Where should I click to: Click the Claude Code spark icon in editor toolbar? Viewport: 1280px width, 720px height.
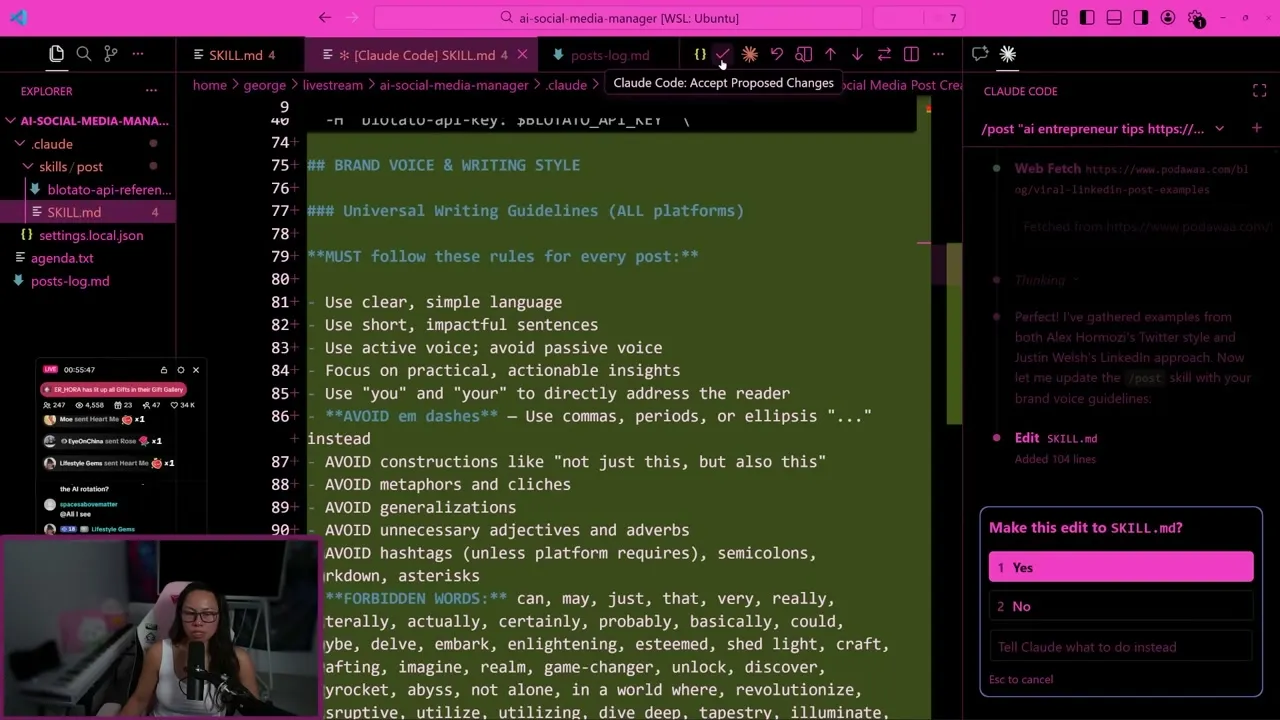pos(749,54)
